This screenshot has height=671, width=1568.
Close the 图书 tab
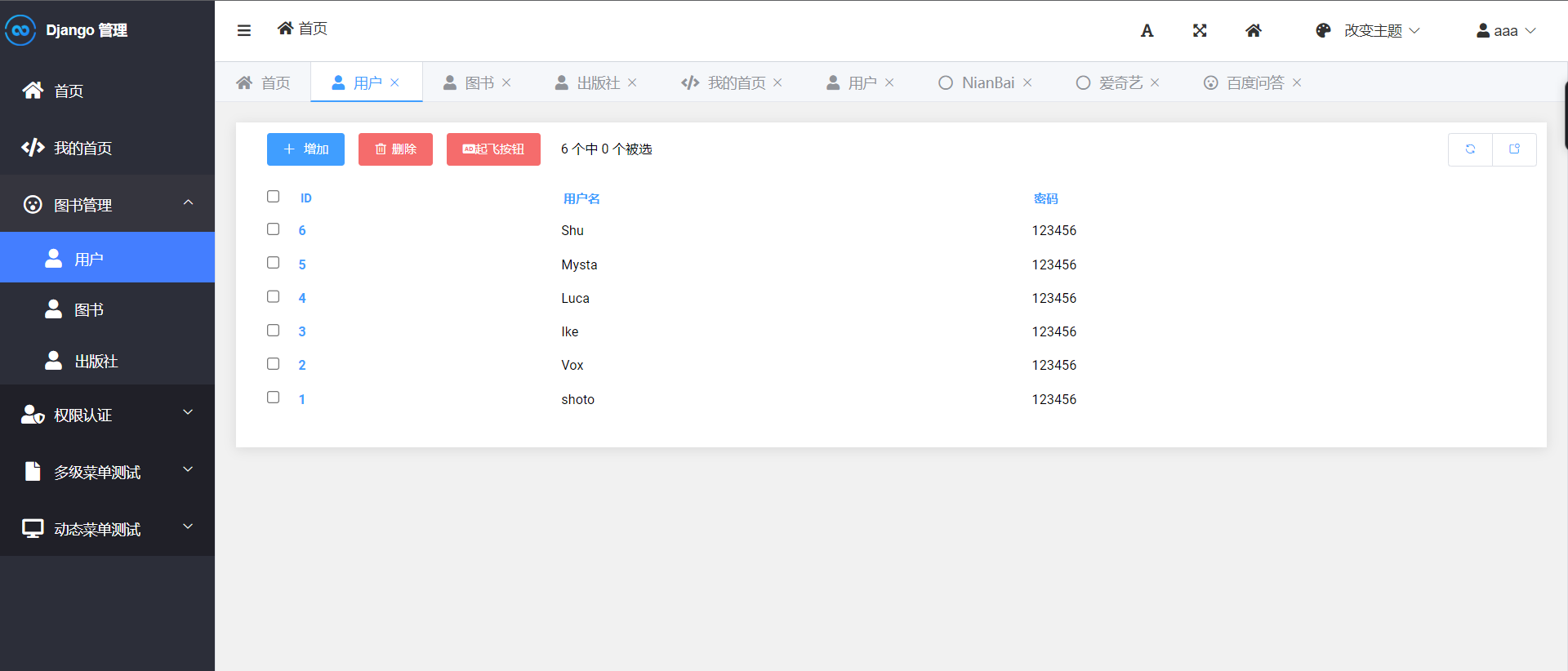click(x=506, y=82)
